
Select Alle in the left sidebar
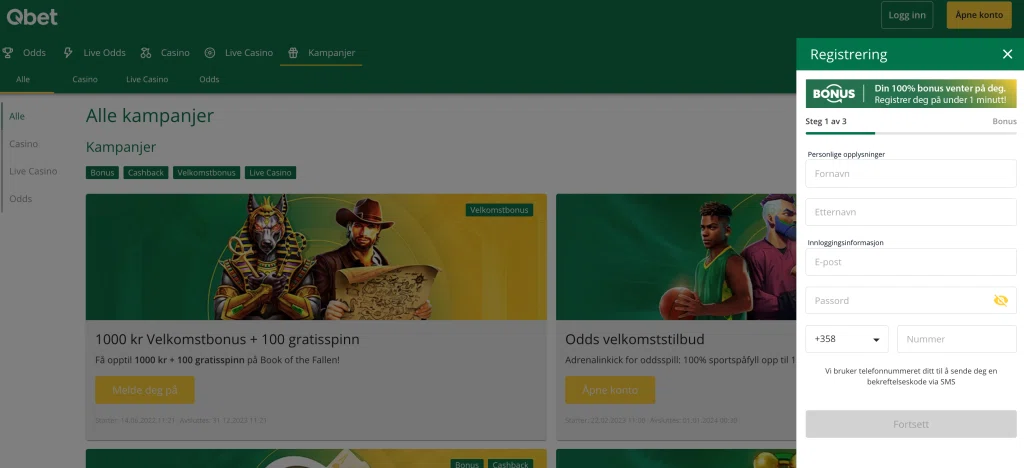click(x=17, y=116)
